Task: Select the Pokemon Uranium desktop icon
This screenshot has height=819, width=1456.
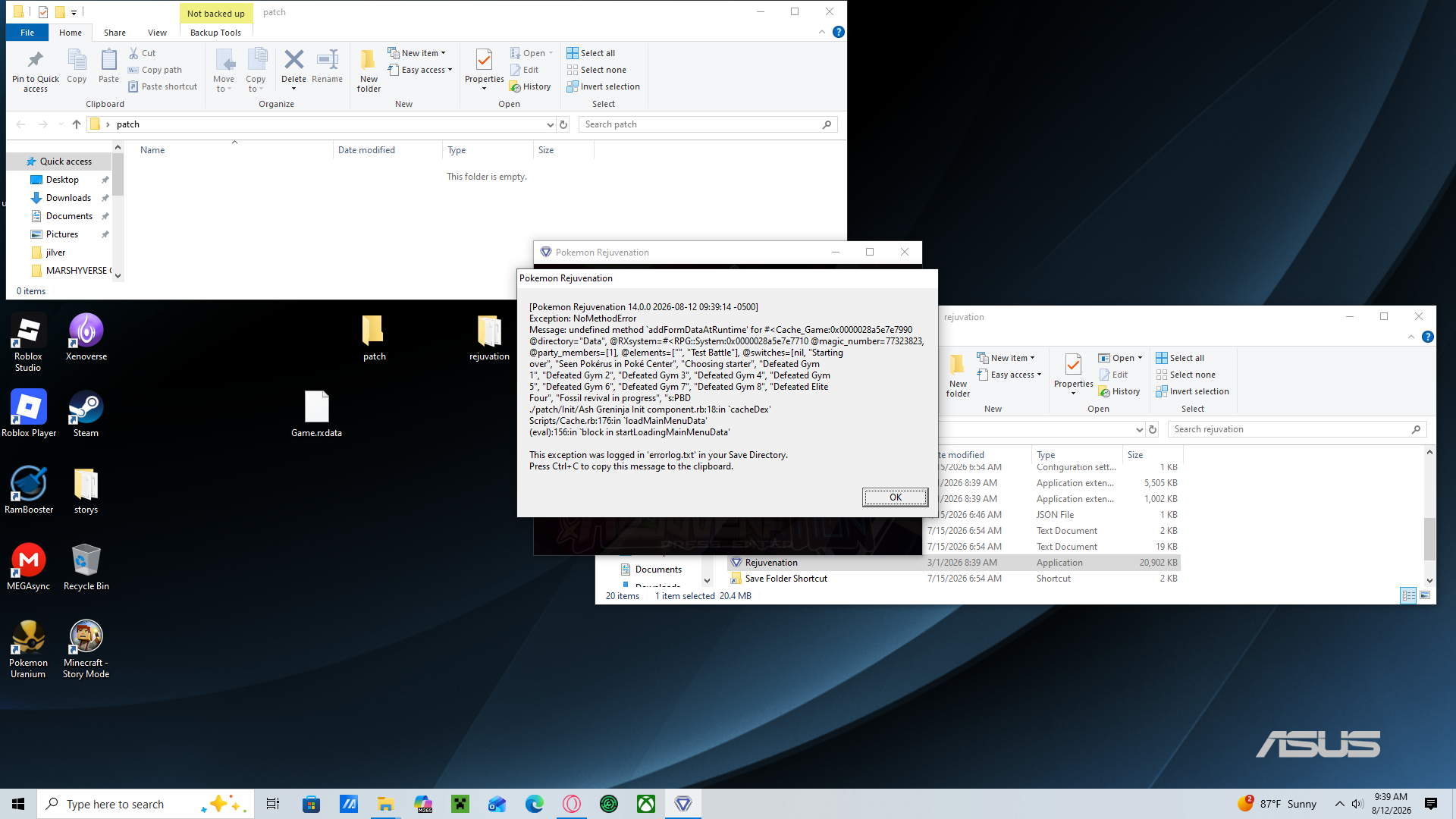Action: click(28, 649)
